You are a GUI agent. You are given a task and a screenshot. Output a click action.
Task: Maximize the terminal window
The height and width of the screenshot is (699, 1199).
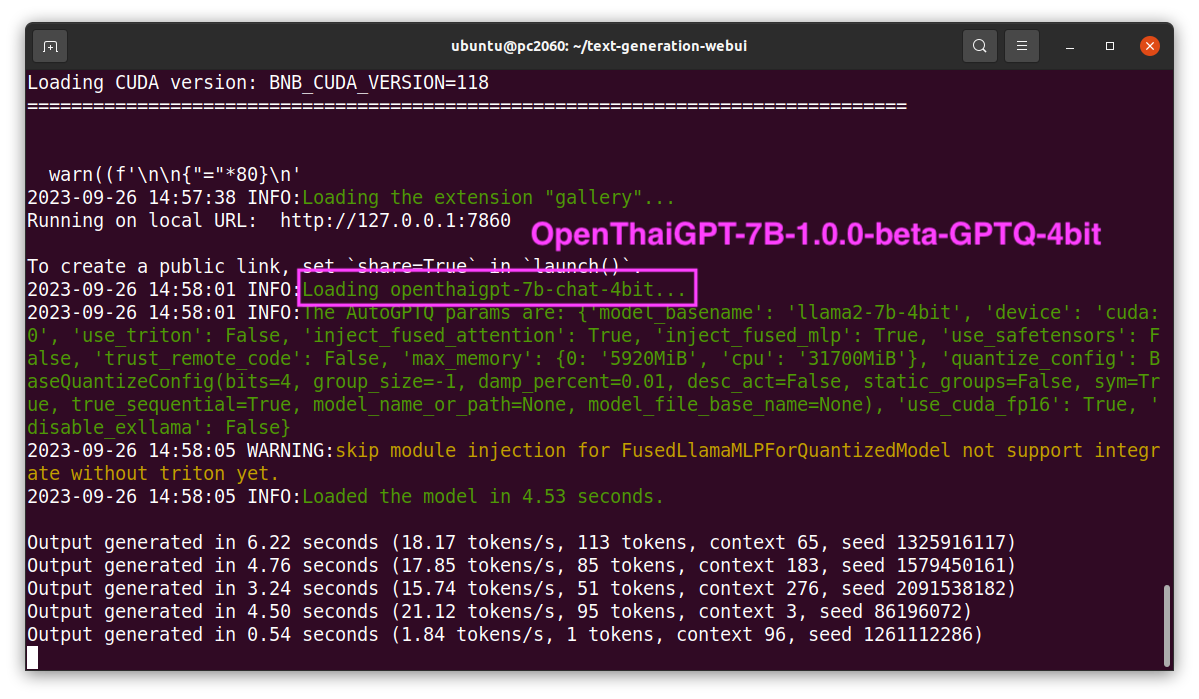pos(1110,47)
